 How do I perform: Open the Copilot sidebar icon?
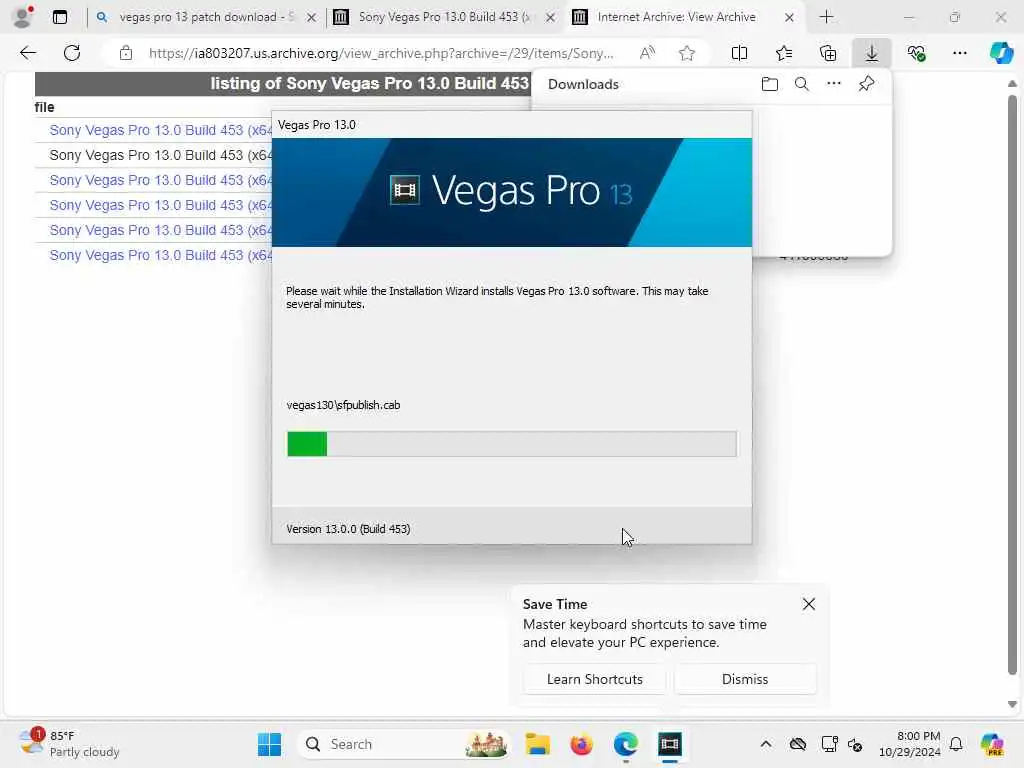(x=1001, y=53)
